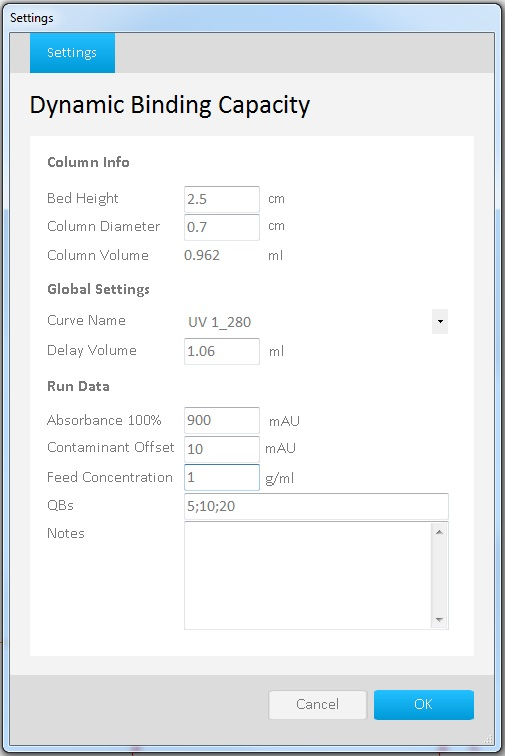Screen dimensions: 505x756
Task: Click the Cancel button
Action: (x=317, y=704)
